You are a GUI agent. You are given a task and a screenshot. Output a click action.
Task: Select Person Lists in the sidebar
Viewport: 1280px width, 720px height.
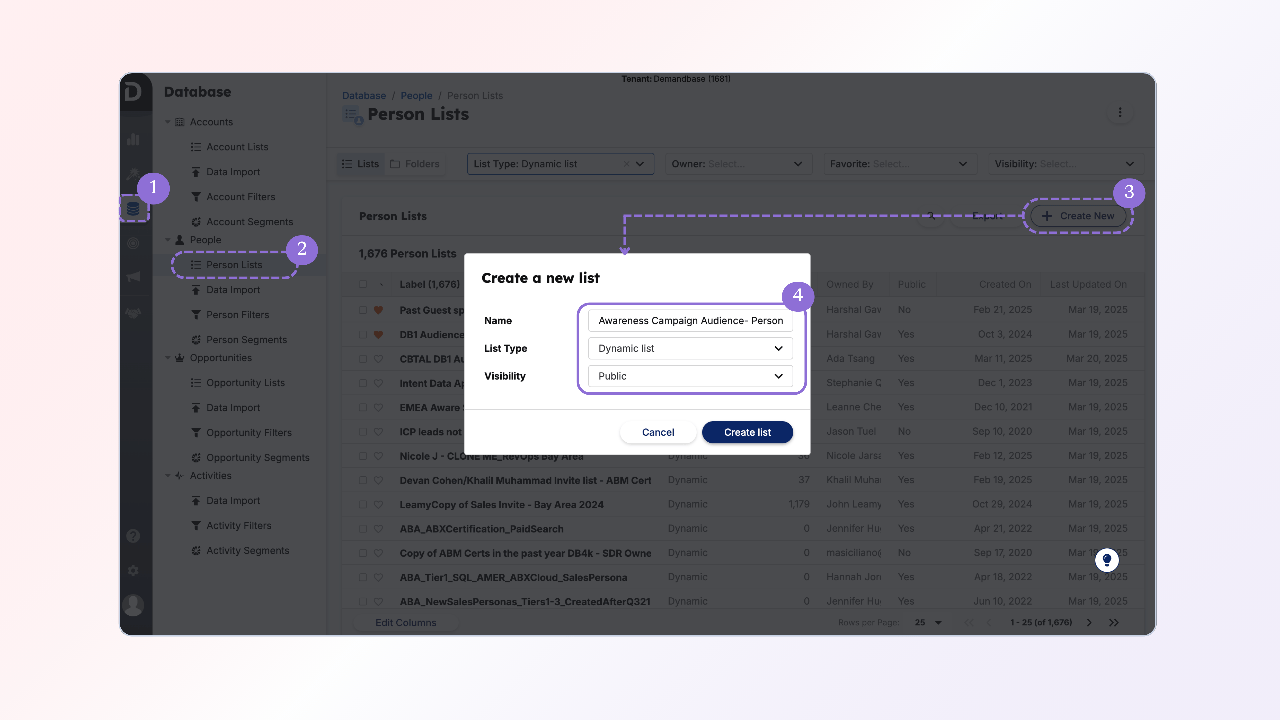coord(234,265)
